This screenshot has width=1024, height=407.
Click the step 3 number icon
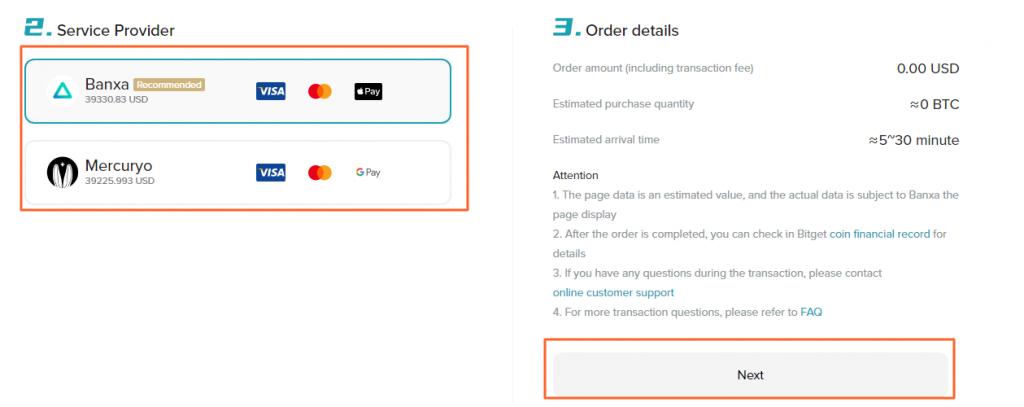click(x=566, y=29)
